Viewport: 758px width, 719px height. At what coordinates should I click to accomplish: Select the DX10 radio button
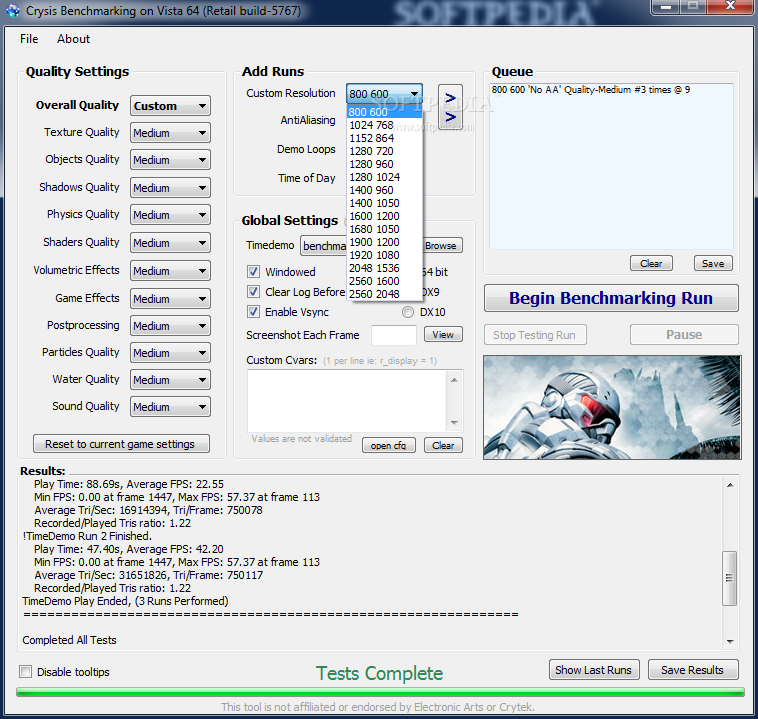[x=408, y=312]
